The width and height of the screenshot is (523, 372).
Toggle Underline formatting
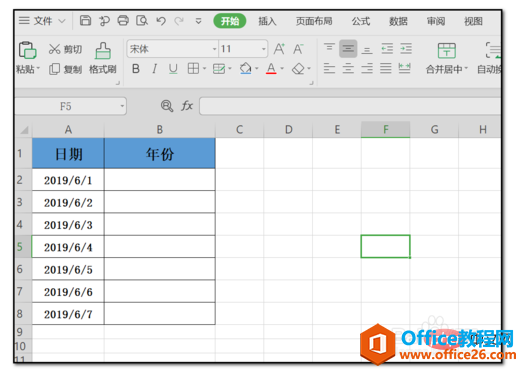coord(173,69)
